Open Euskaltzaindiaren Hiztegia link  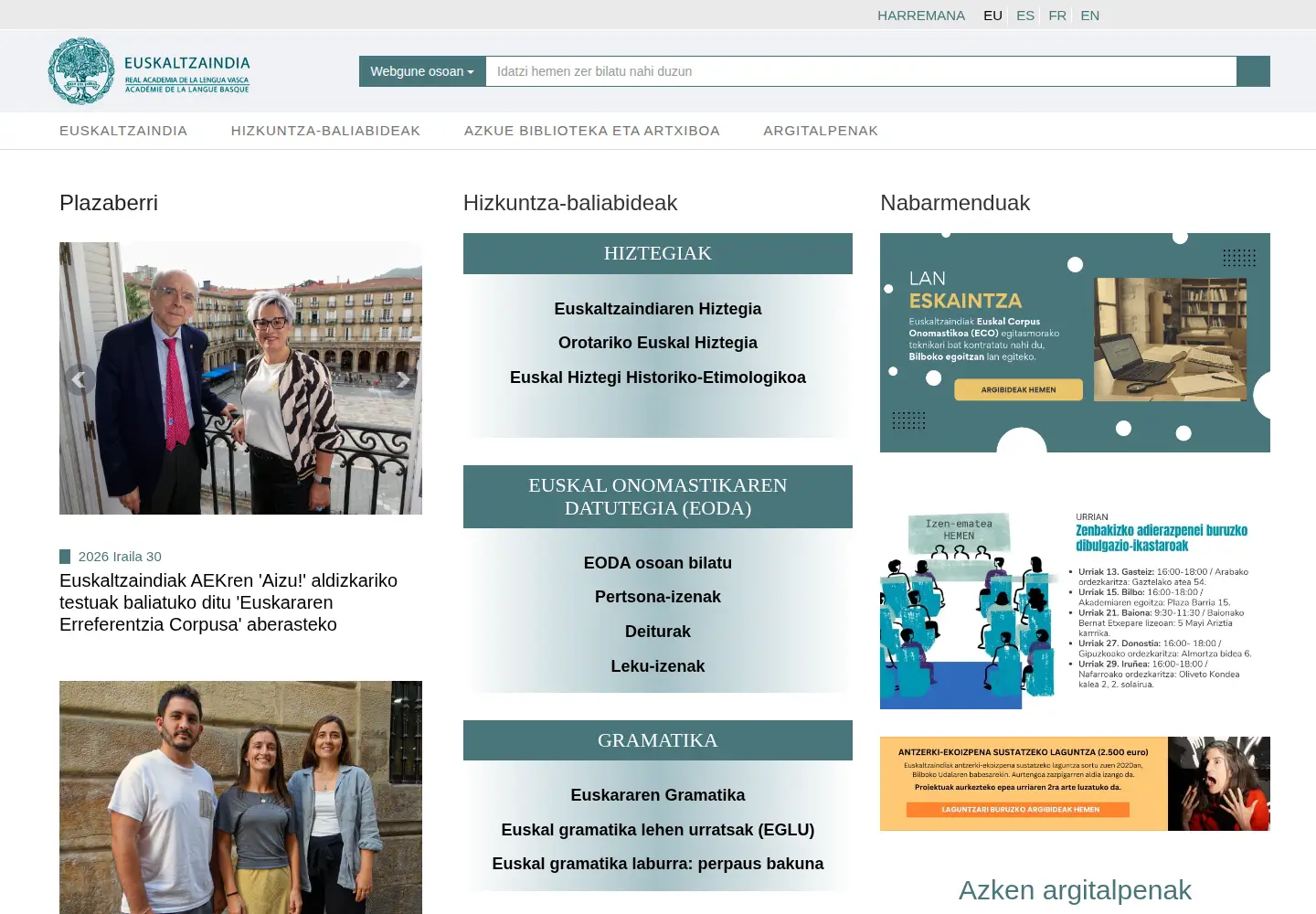(658, 309)
